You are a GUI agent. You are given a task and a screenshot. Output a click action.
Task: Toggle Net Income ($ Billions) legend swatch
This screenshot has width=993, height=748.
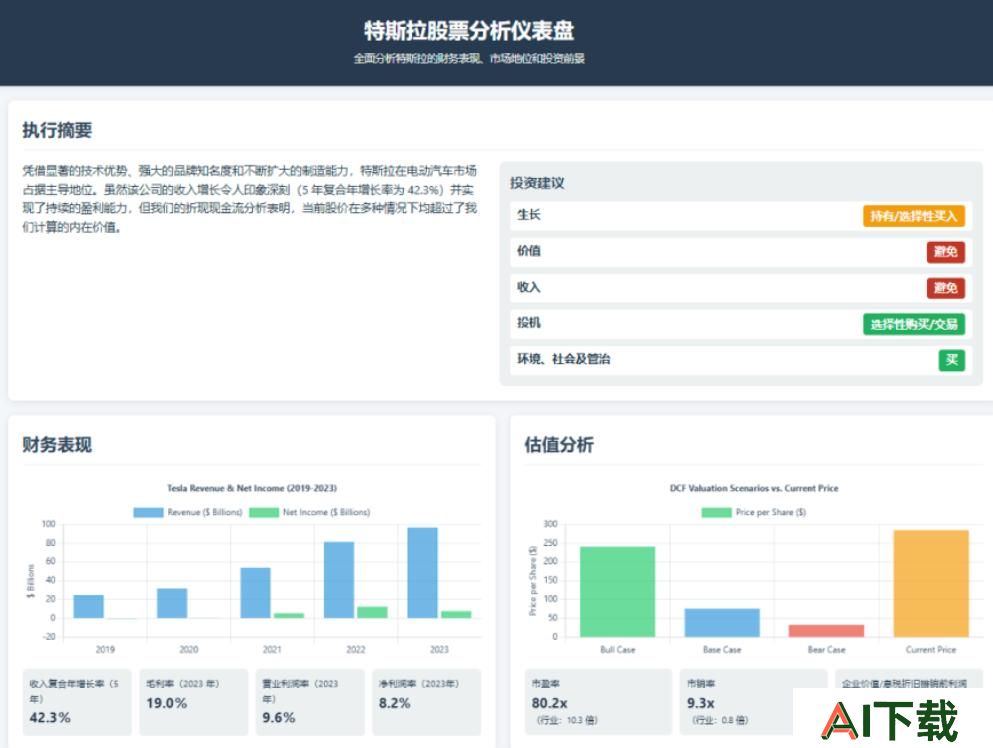tap(263, 512)
